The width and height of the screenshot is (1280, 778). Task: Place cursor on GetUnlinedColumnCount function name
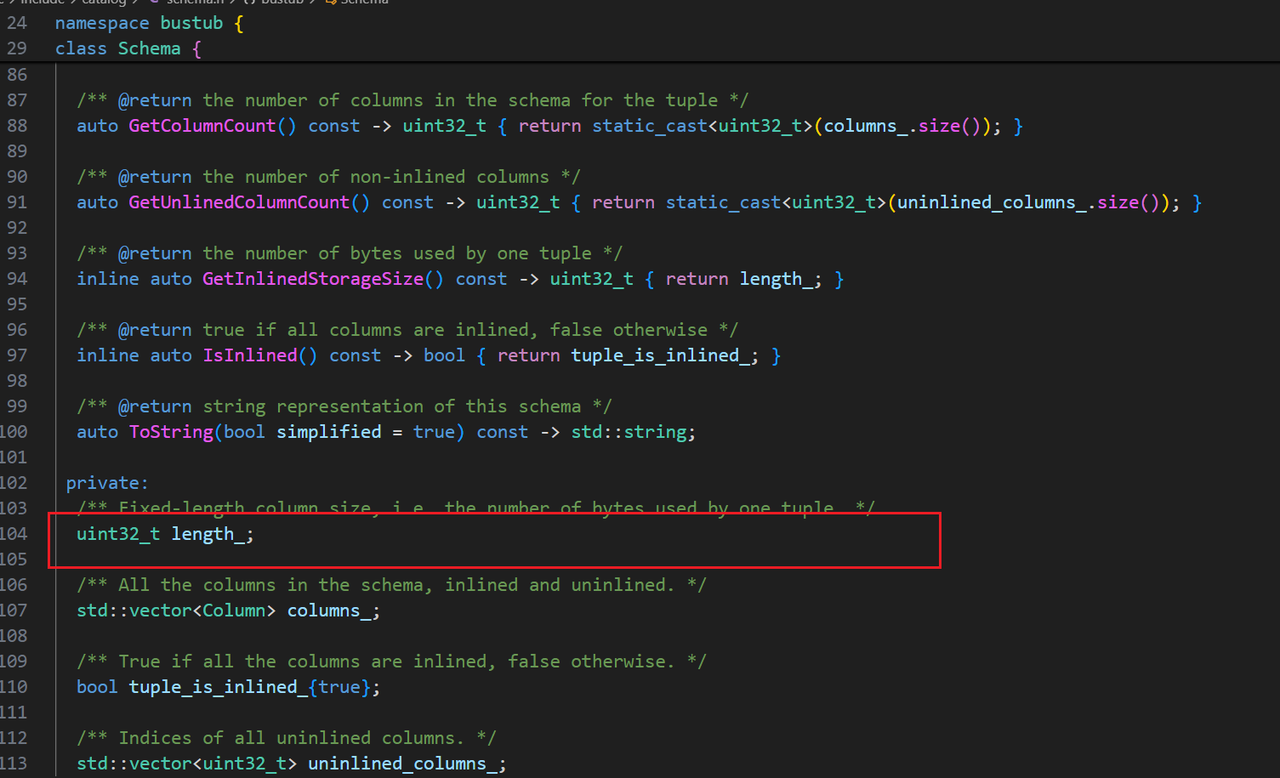[x=239, y=202]
